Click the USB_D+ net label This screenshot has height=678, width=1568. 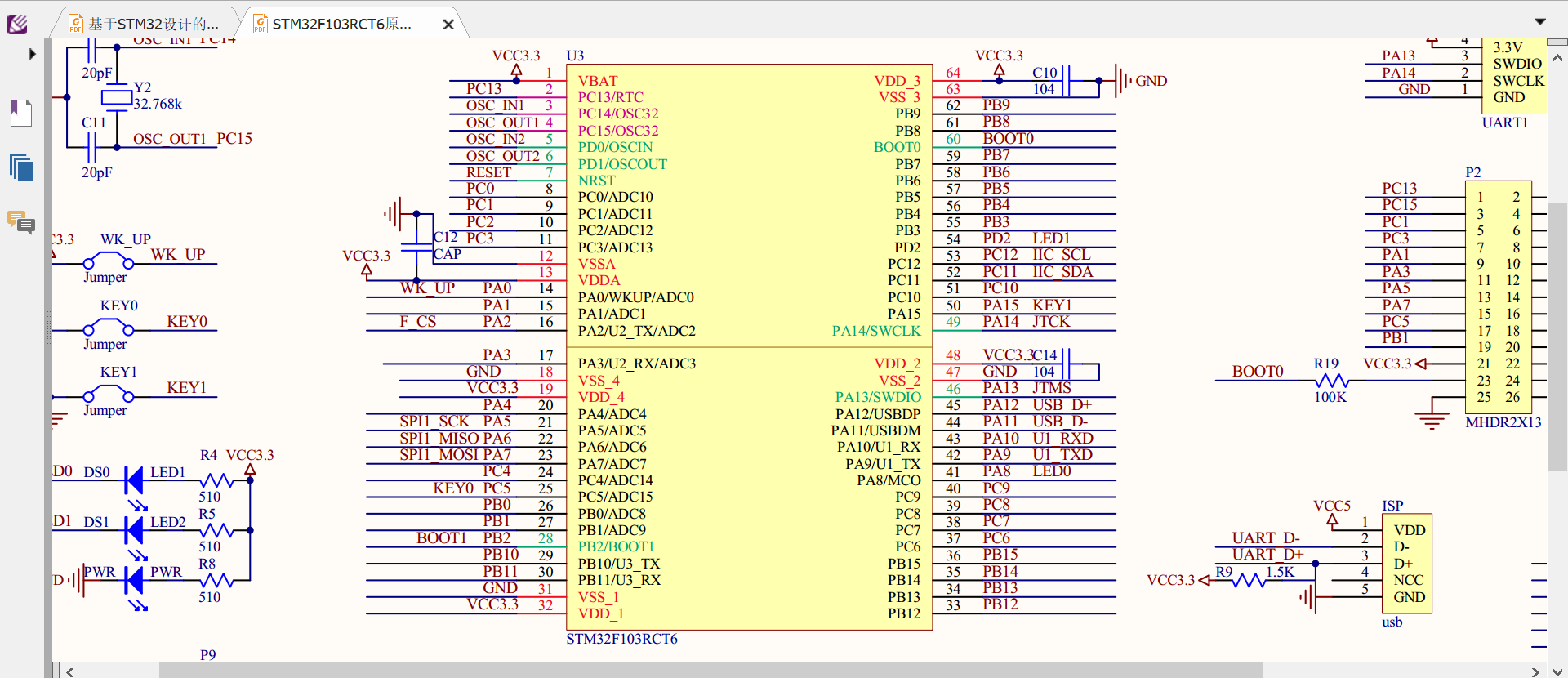(x=1062, y=405)
